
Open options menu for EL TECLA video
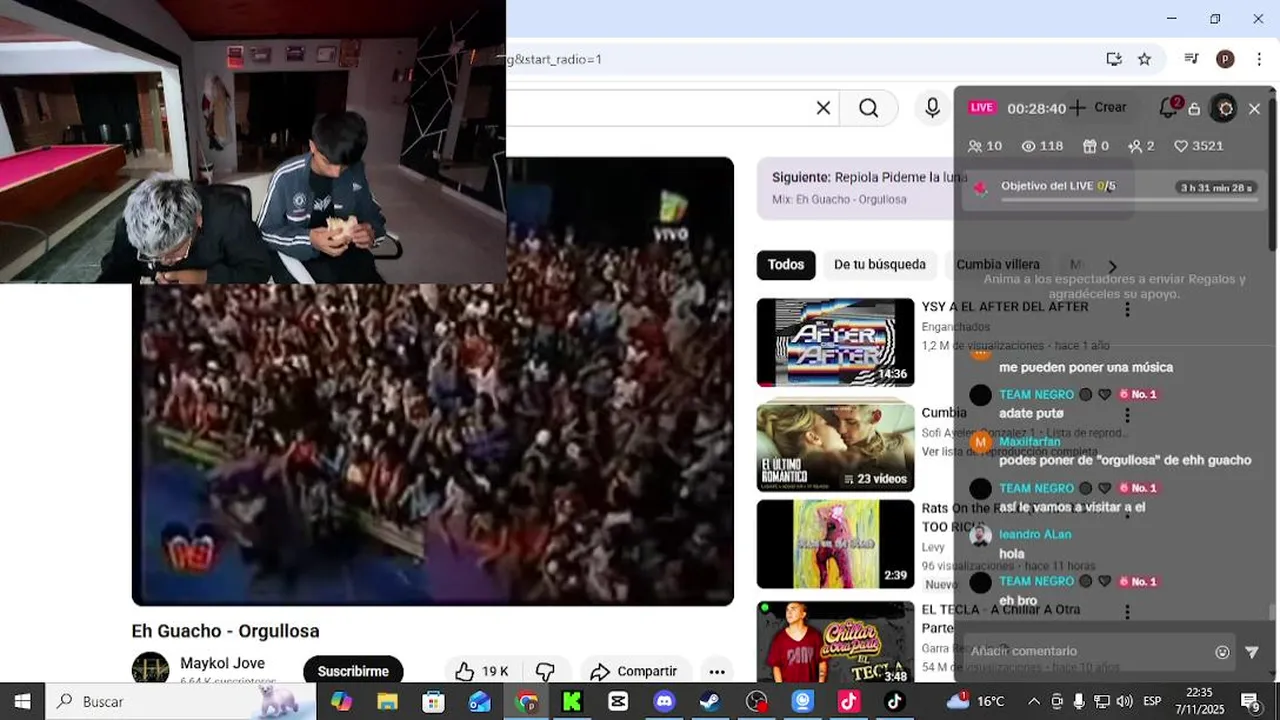click(1127, 612)
